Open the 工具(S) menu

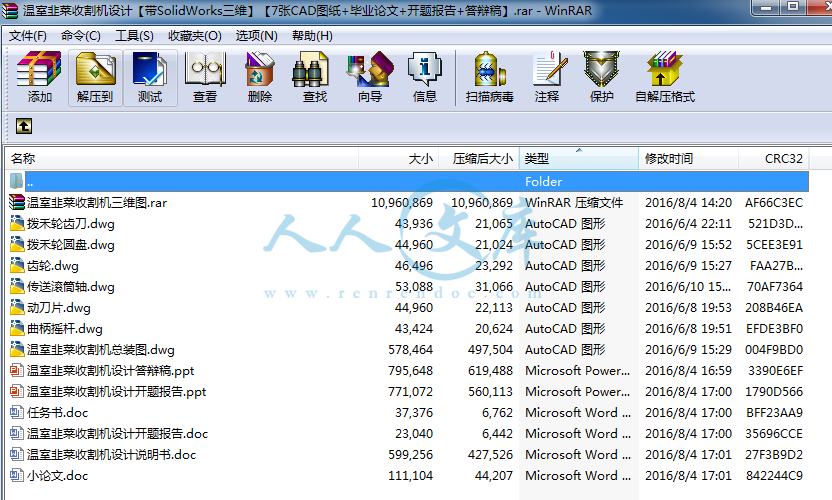[x=134, y=36]
